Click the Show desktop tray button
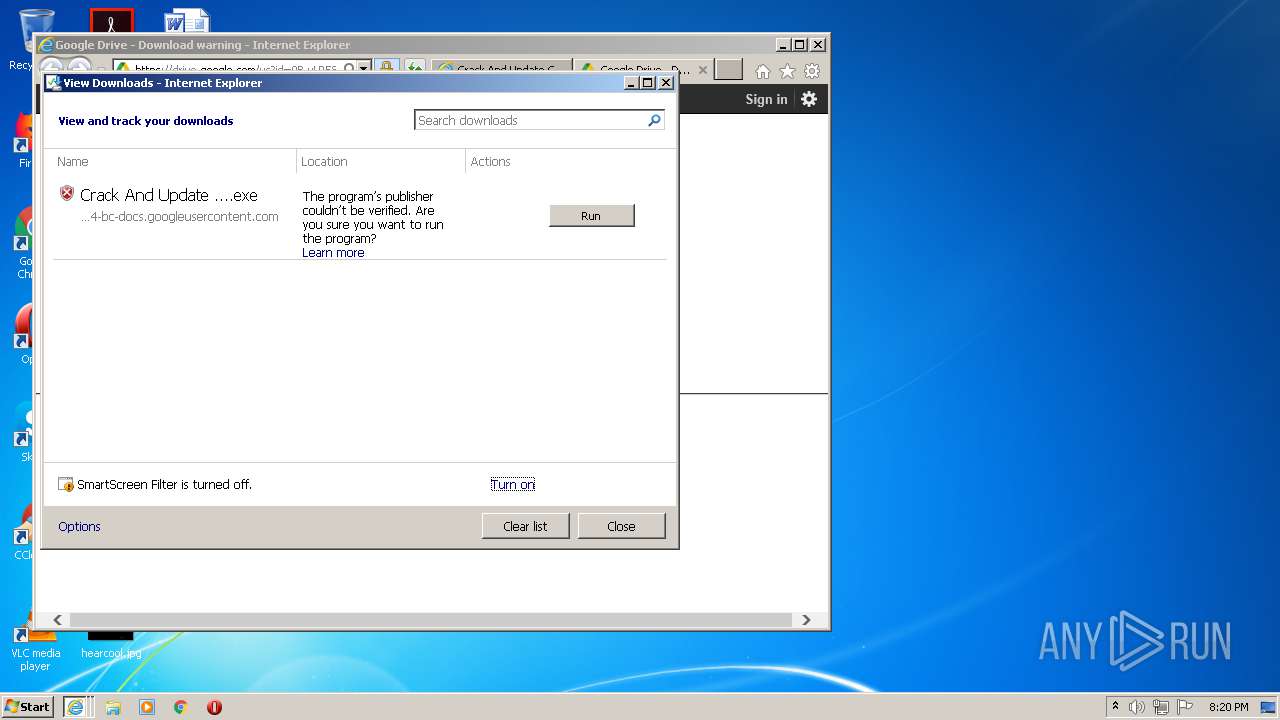 pyautogui.click(x=1270, y=706)
